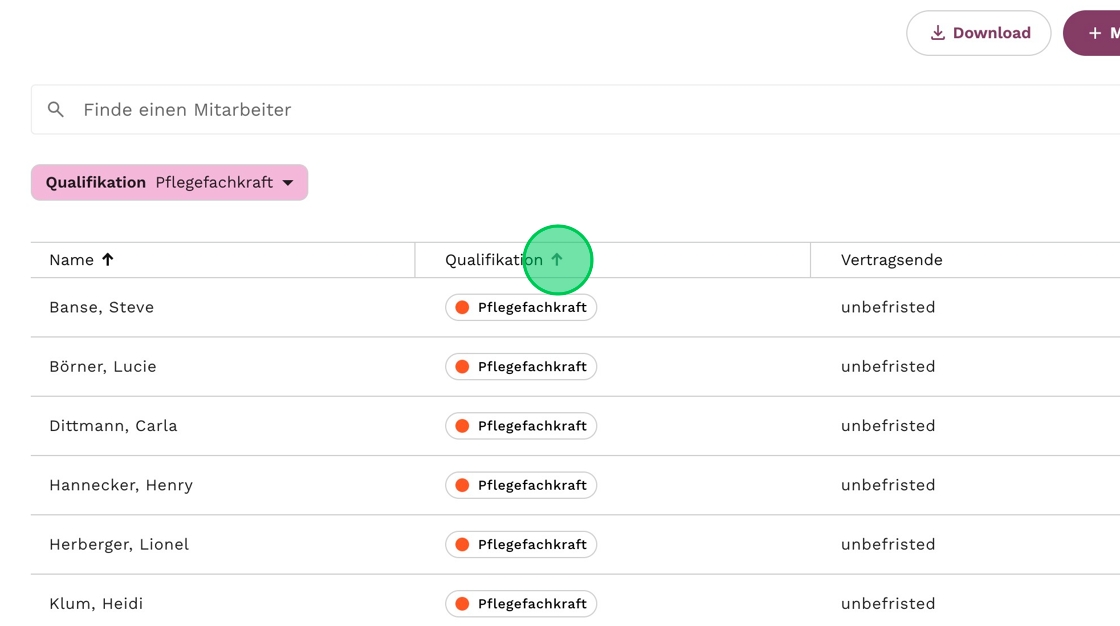This screenshot has height=626, width=1120.
Task: Click the download arrow icon
Action: [x=937, y=33]
